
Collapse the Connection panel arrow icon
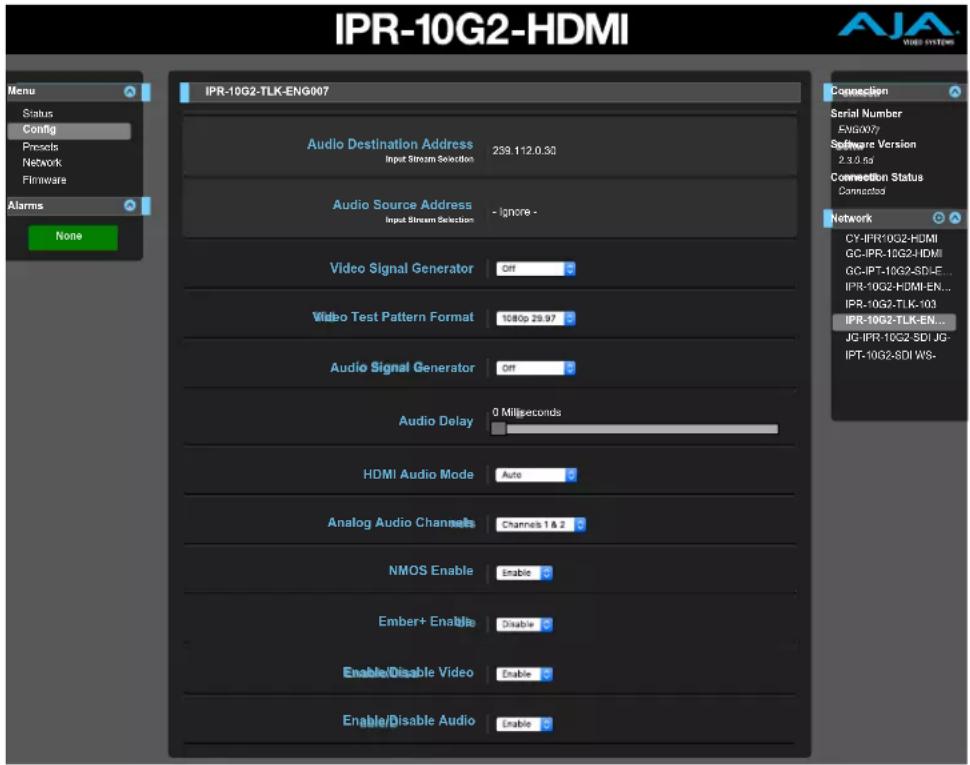pyautogui.click(x=955, y=92)
